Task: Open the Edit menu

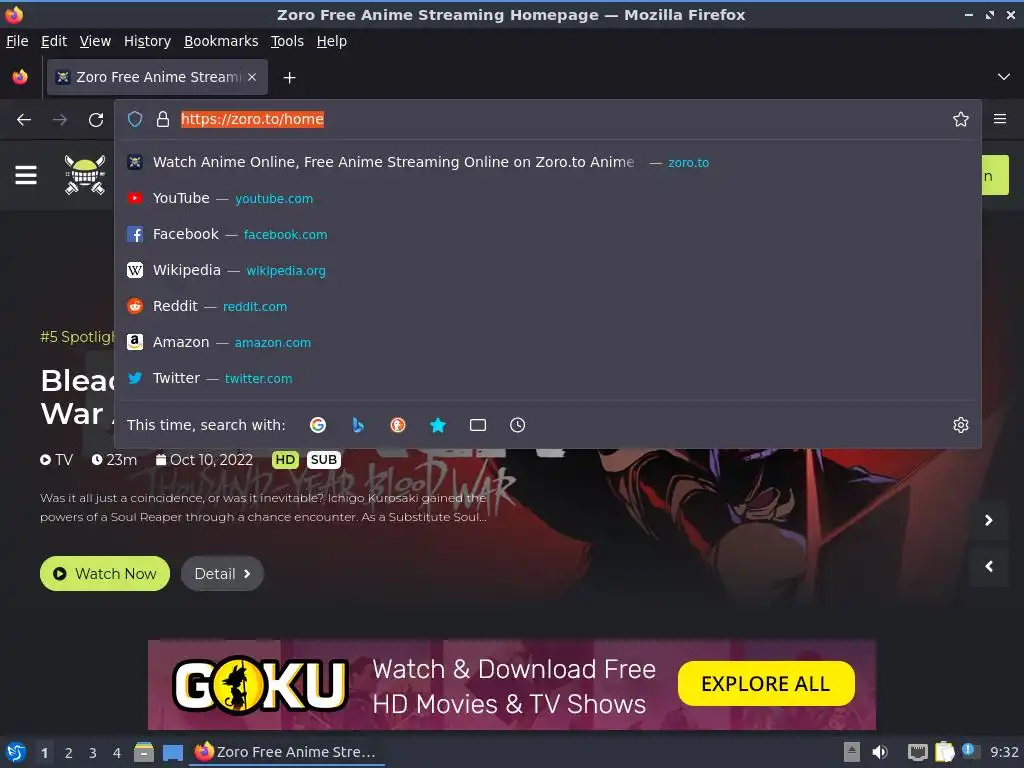Action: pyautogui.click(x=54, y=41)
